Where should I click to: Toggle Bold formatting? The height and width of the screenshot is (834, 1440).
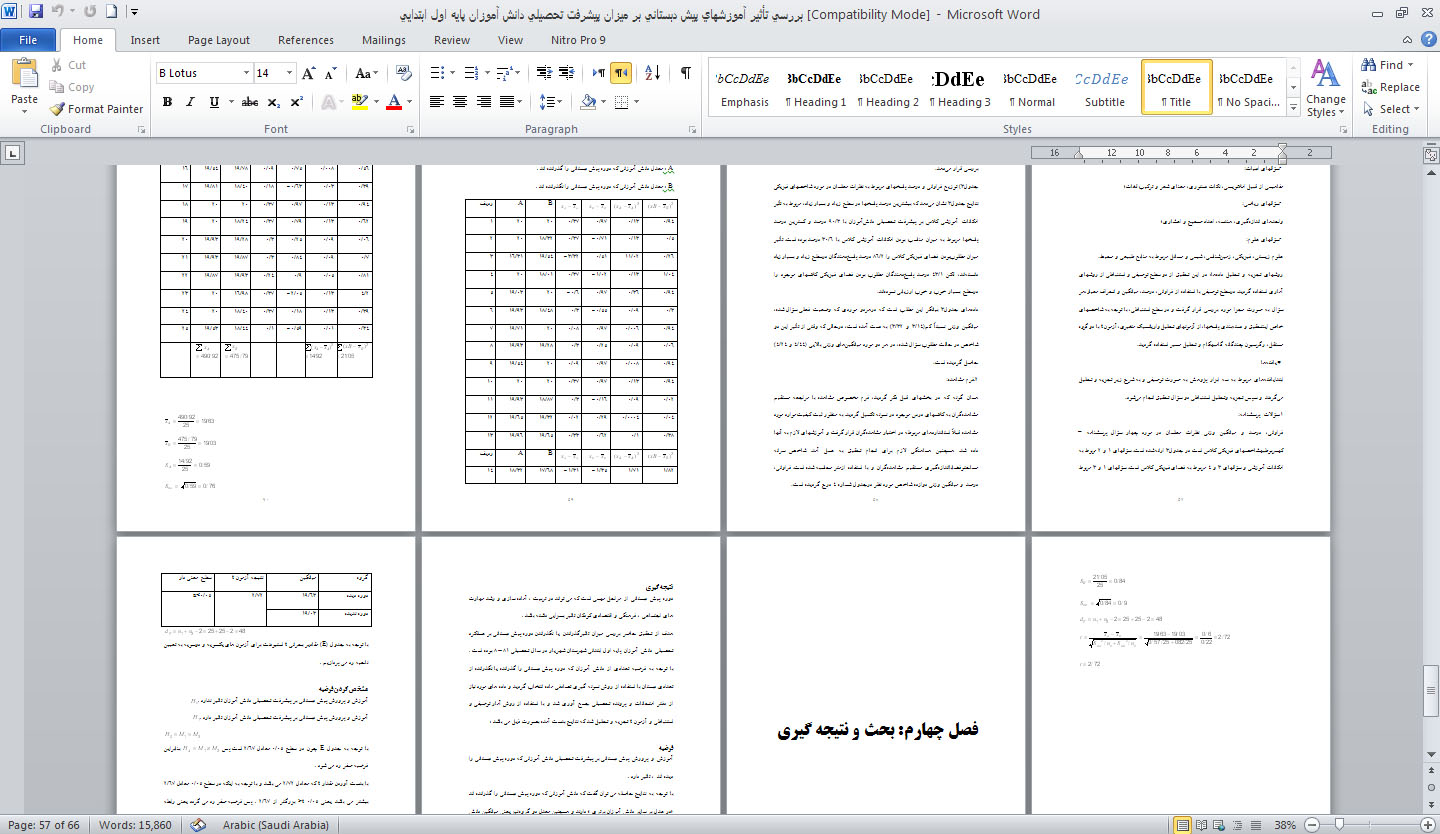167,102
